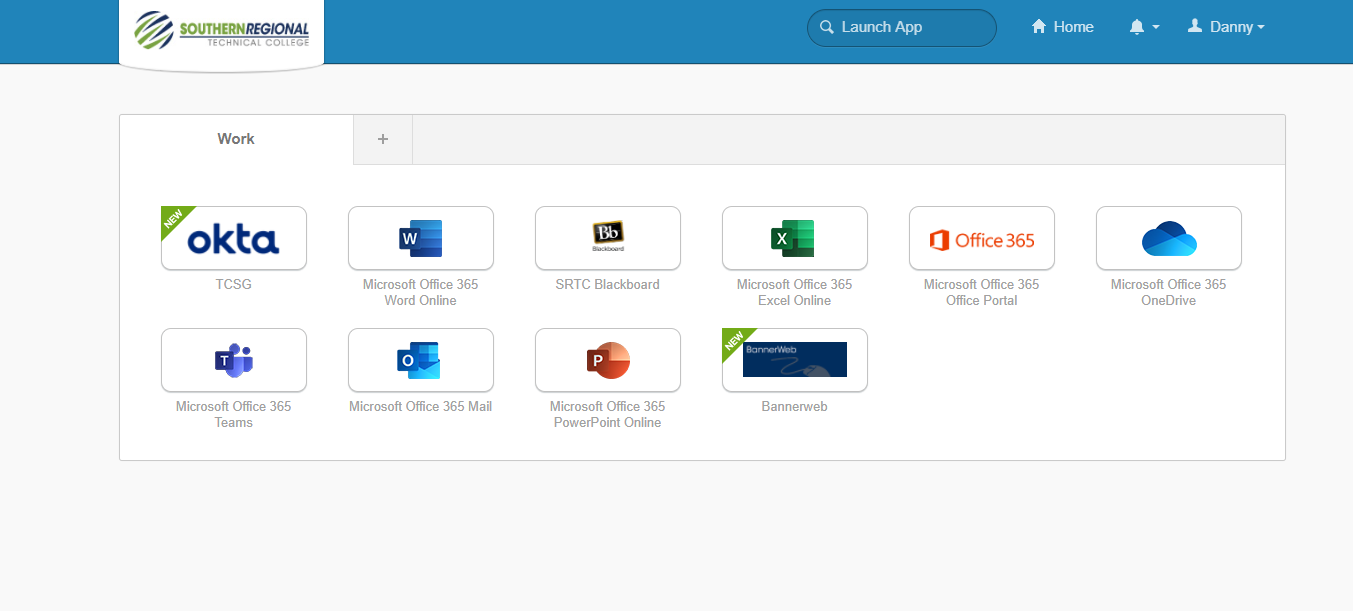Image resolution: width=1353 pixels, height=611 pixels.
Task: Go to Home in the top bar
Action: (1063, 27)
